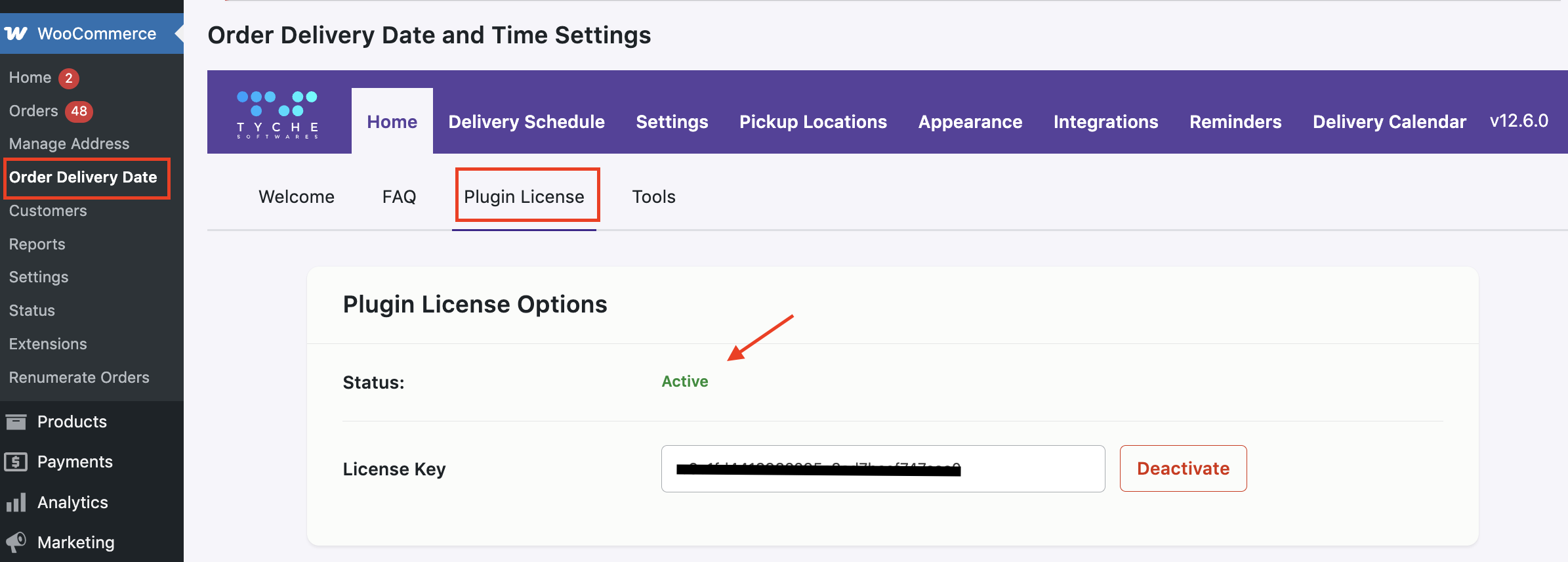Click WooCommerce menu header text
Screen dimensions: 1568x562
click(x=97, y=33)
